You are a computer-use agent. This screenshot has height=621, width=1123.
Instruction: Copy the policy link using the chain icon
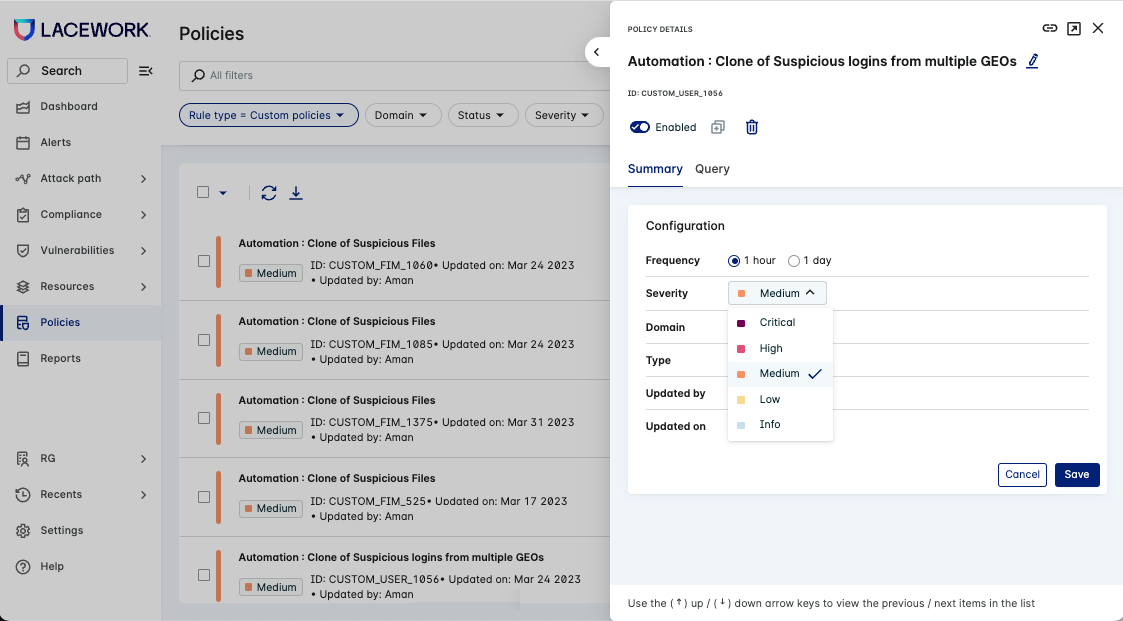click(x=1049, y=28)
